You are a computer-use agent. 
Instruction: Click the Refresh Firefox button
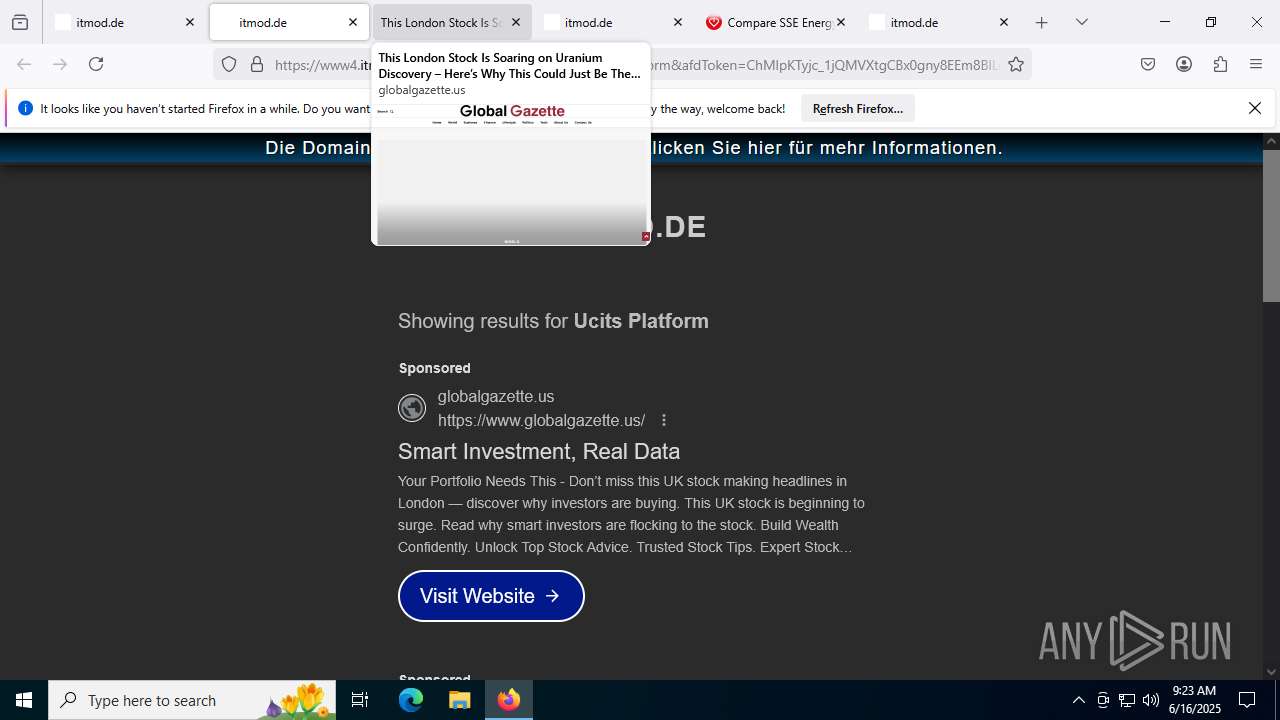point(858,109)
